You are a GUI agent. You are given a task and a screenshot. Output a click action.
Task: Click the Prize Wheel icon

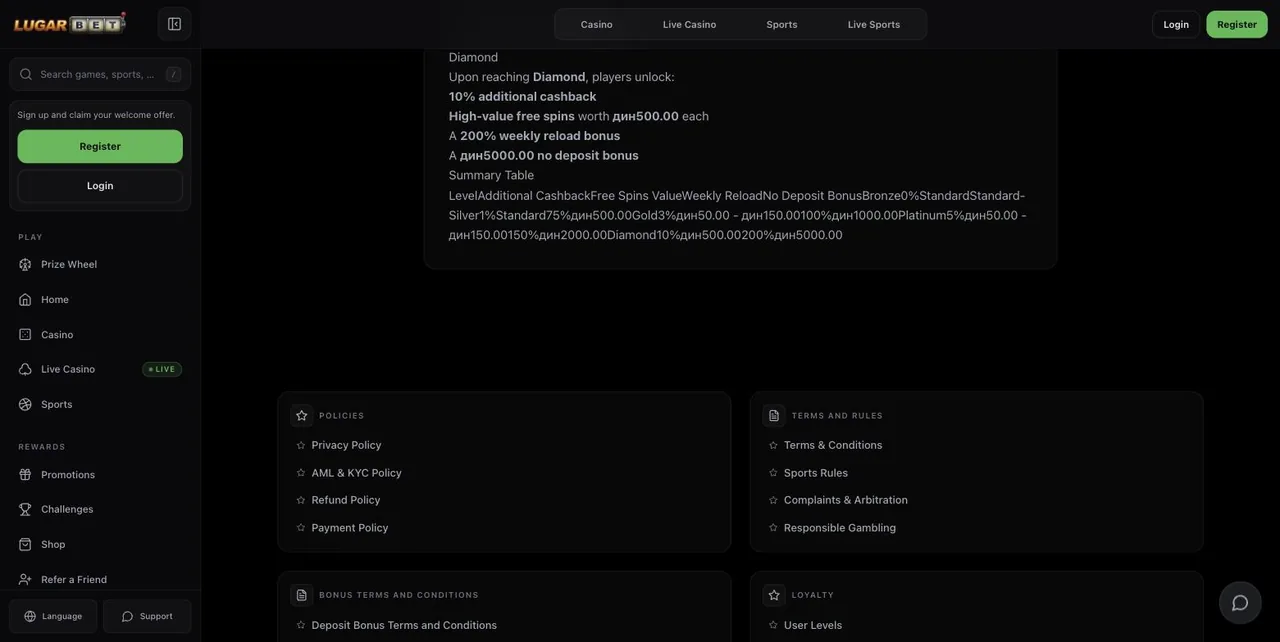click(x=25, y=265)
